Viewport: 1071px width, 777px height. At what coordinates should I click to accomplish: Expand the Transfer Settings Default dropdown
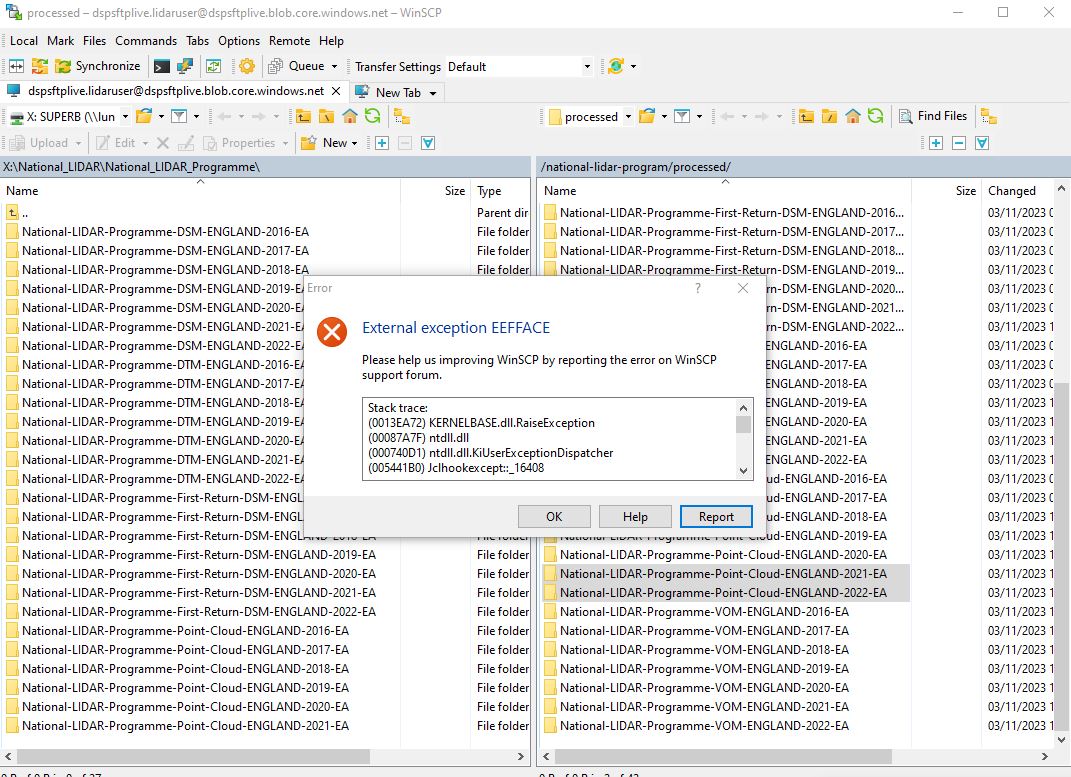(587, 66)
